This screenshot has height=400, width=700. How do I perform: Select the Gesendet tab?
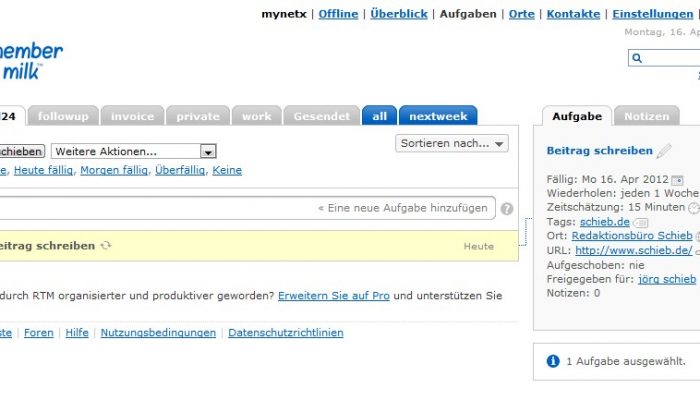point(322,116)
